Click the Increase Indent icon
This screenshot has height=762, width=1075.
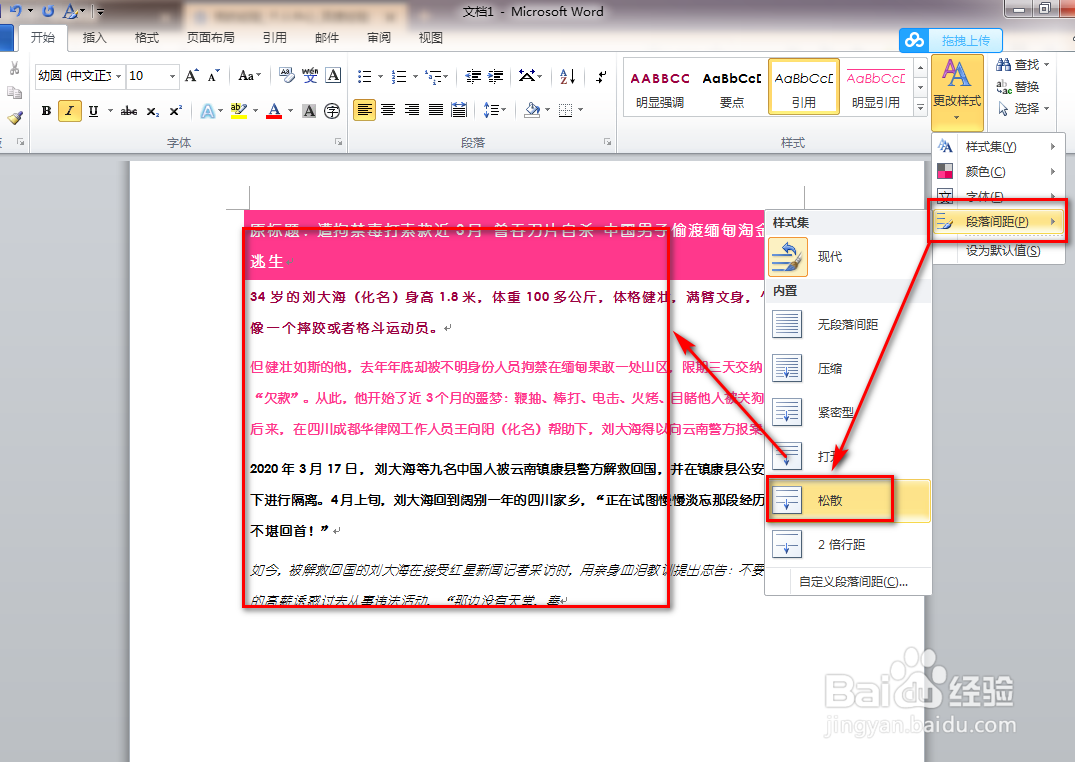[x=495, y=76]
